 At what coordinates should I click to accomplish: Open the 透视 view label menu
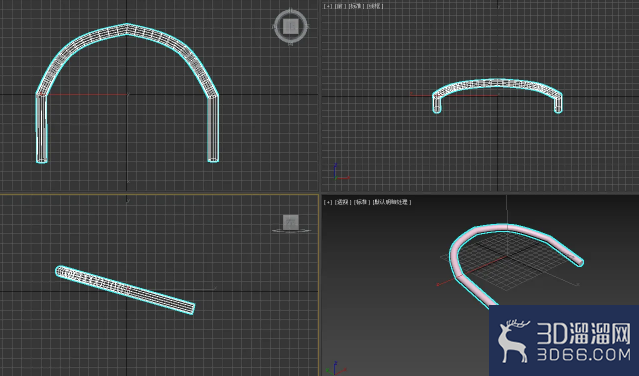click(343, 202)
